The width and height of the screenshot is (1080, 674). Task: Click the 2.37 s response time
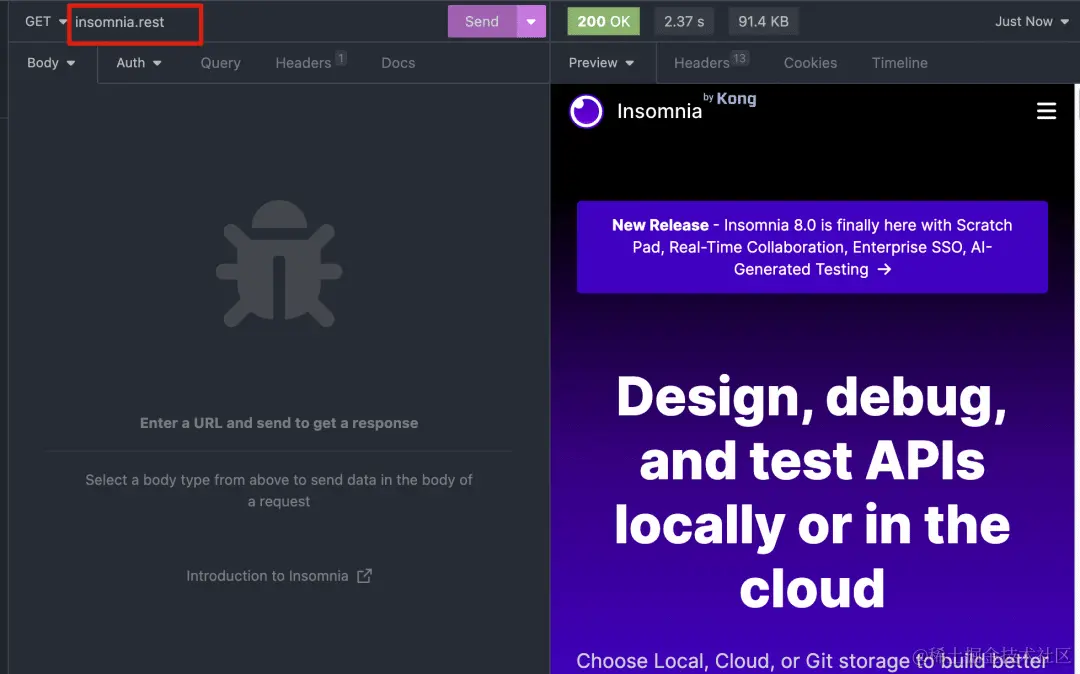tap(684, 21)
